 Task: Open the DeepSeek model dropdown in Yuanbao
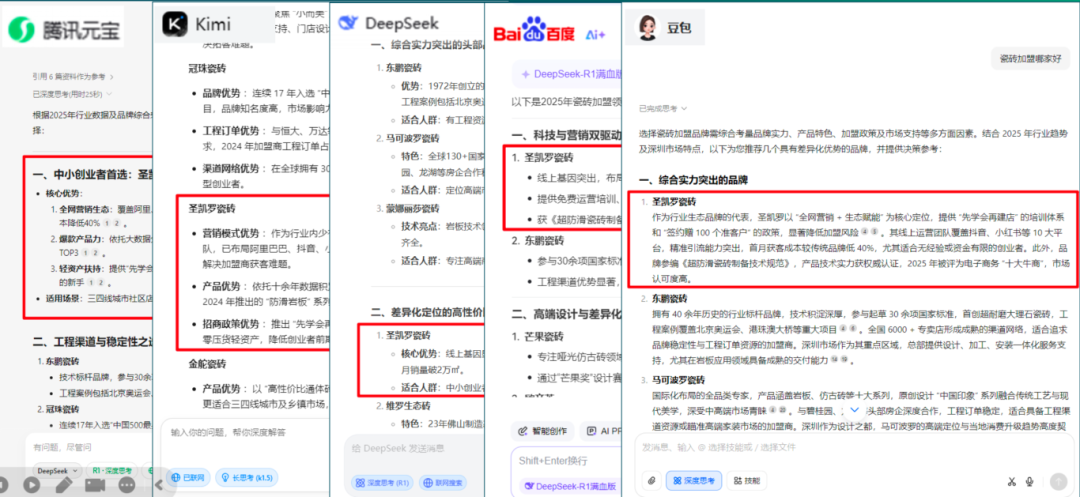57,470
